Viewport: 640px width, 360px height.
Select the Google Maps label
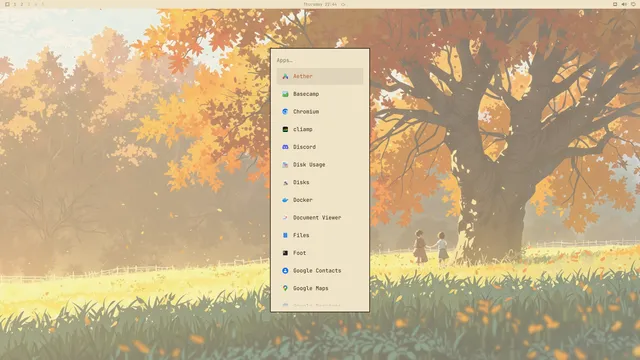click(x=310, y=288)
